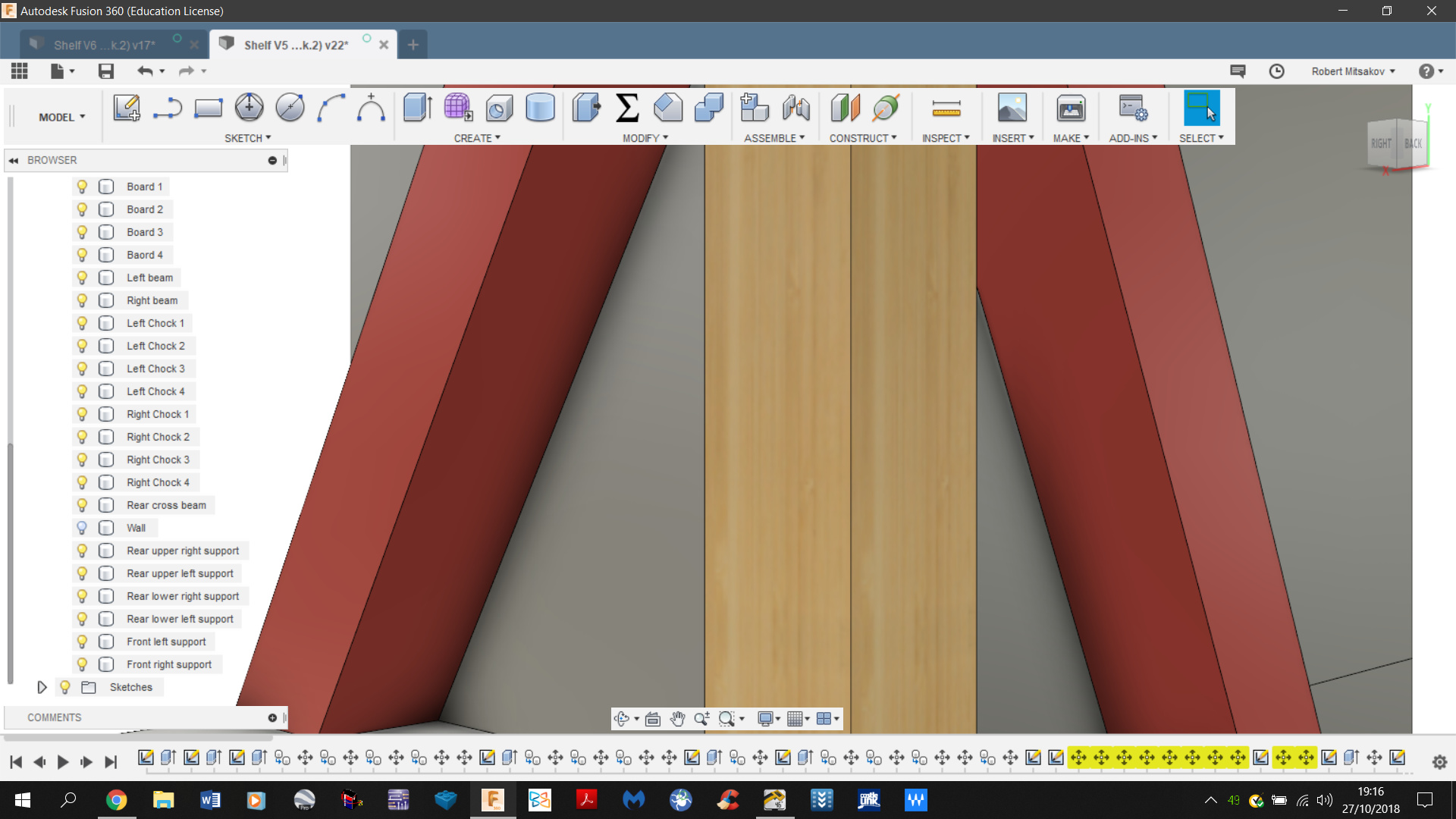Undo the last action
The height and width of the screenshot is (819, 1456).
tap(145, 71)
